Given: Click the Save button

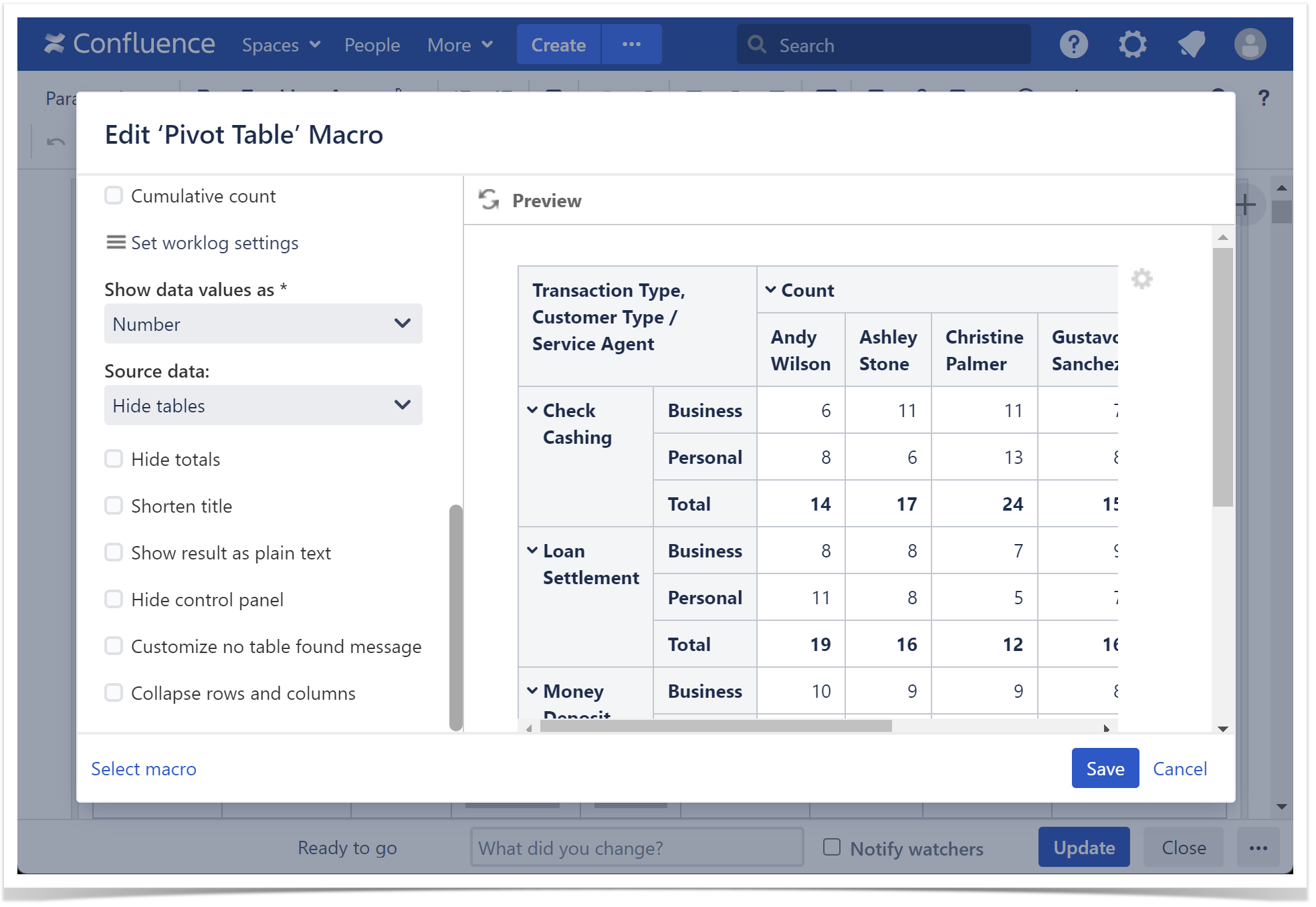Looking at the screenshot, I should [x=1104, y=768].
